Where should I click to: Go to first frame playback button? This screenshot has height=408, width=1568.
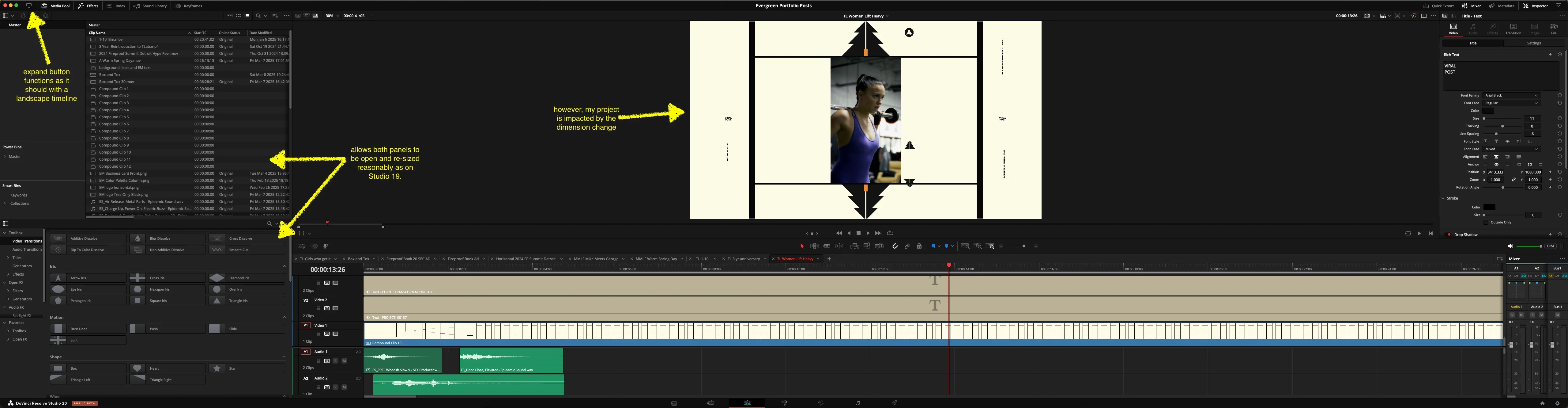[839, 233]
